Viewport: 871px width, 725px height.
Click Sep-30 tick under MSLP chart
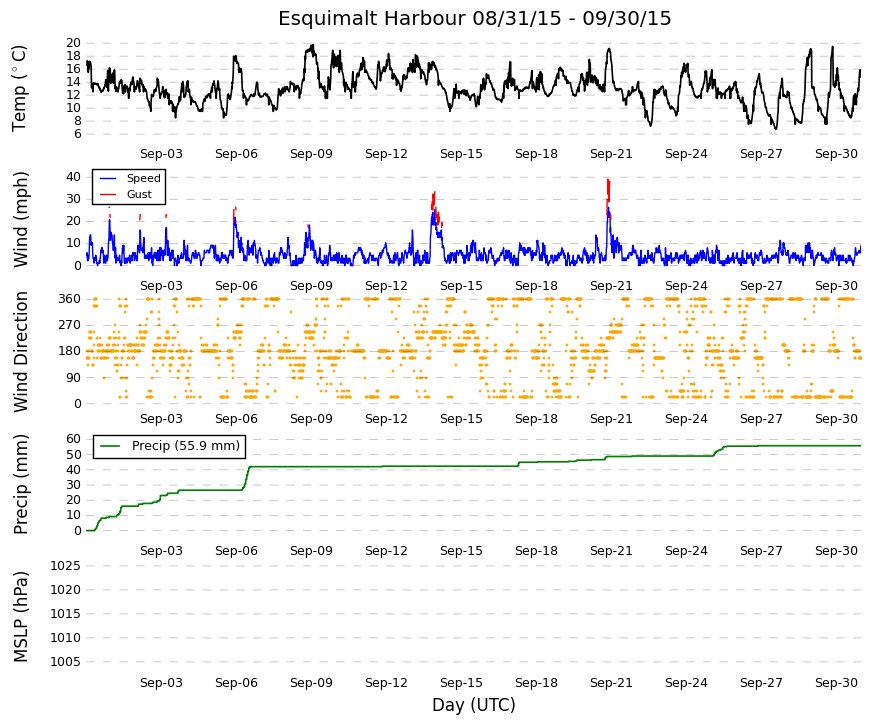click(836, 683)
